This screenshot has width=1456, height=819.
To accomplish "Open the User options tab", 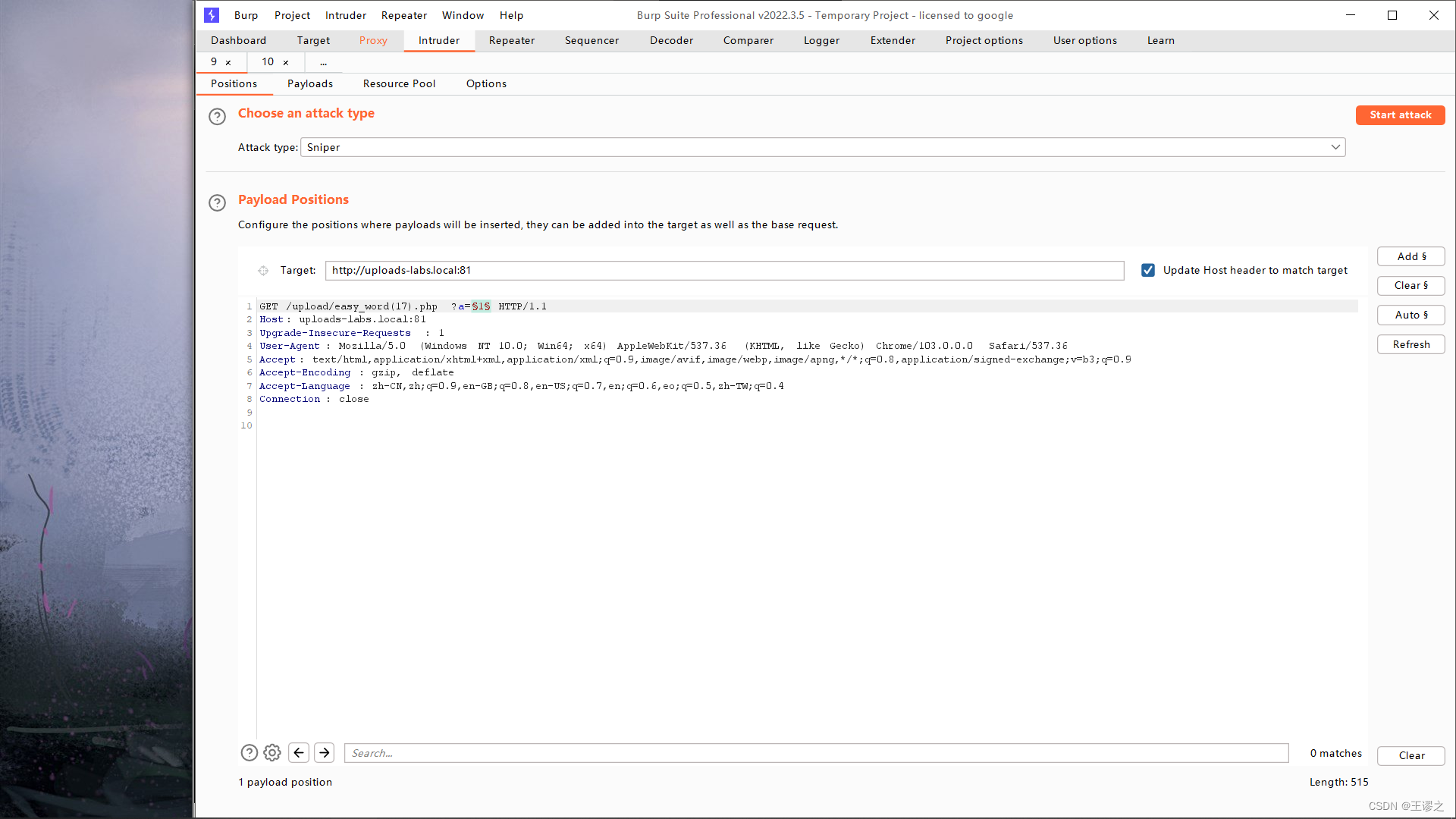I will (1084, 40).
